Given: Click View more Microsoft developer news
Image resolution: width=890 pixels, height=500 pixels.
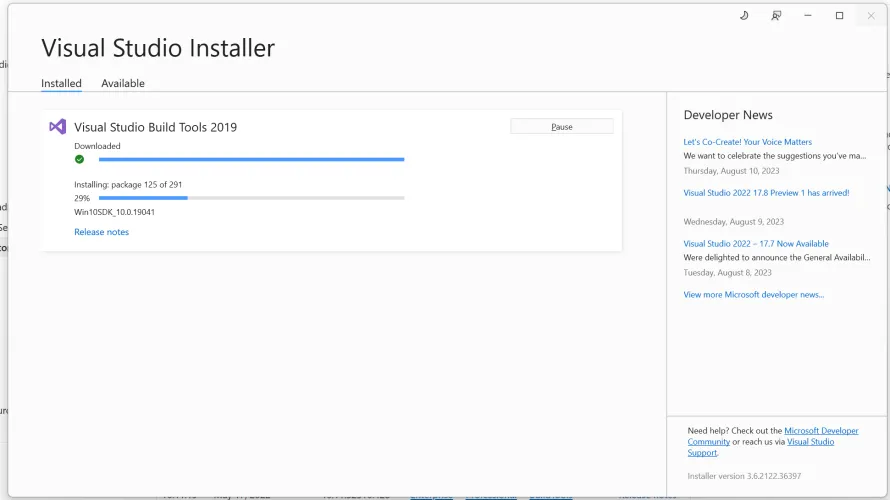Looking at the screenshot, I should click(753, 295).
